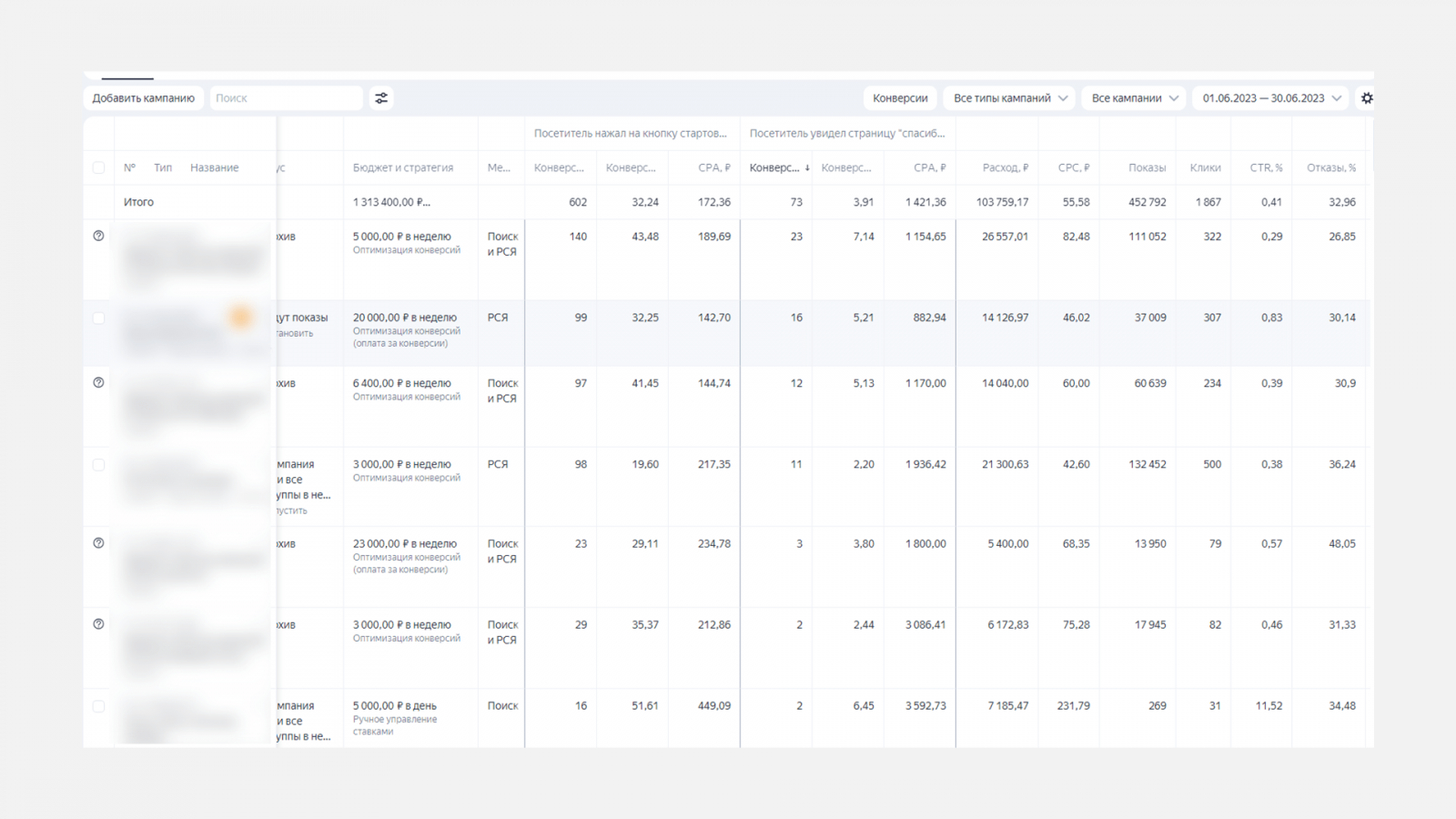
Task: Click the question mark icon beside the 29-conversion archived campaign
Action: pyautogui.click(x=99, y=624)
